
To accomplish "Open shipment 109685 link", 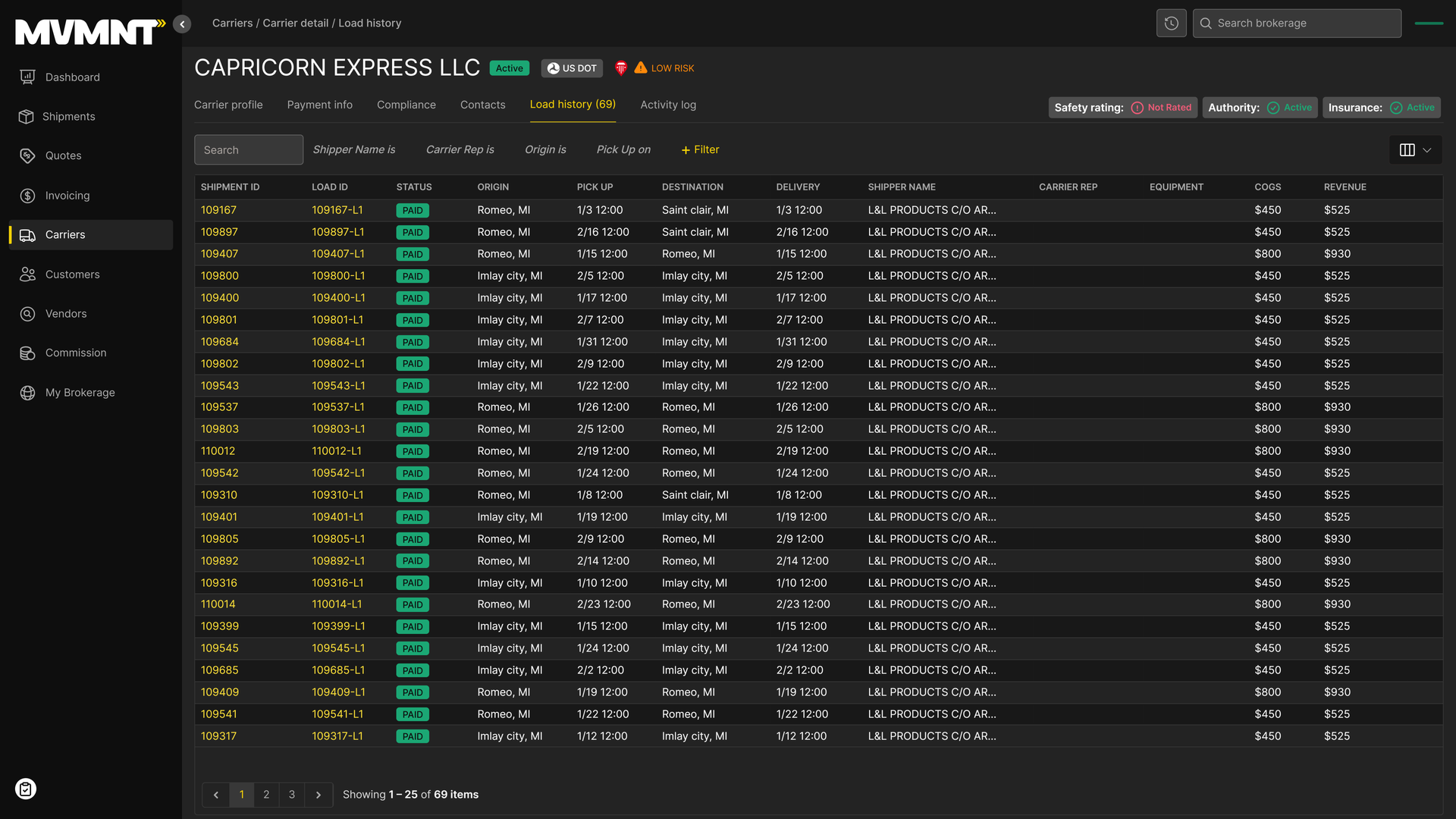I will 219,670.
